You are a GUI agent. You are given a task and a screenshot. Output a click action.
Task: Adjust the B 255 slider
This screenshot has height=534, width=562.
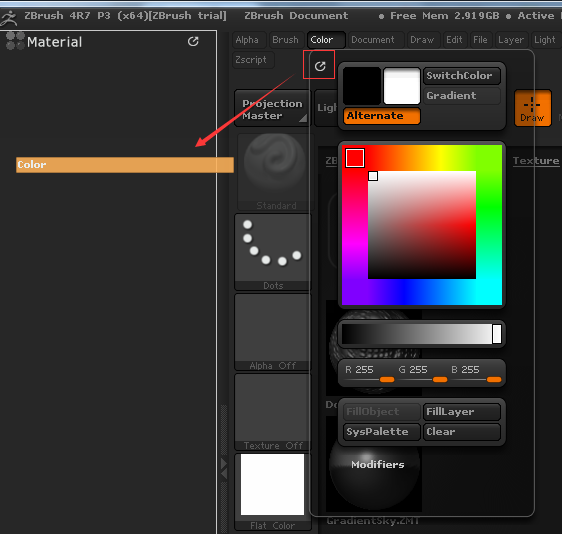pyautogui.click(x=475, y=373)
